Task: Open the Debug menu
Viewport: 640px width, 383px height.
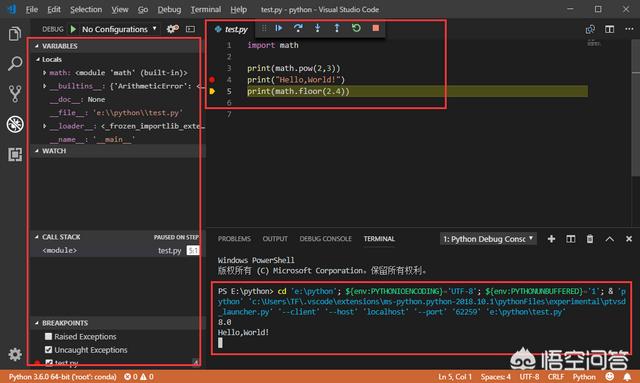Action: pos(169,9)
